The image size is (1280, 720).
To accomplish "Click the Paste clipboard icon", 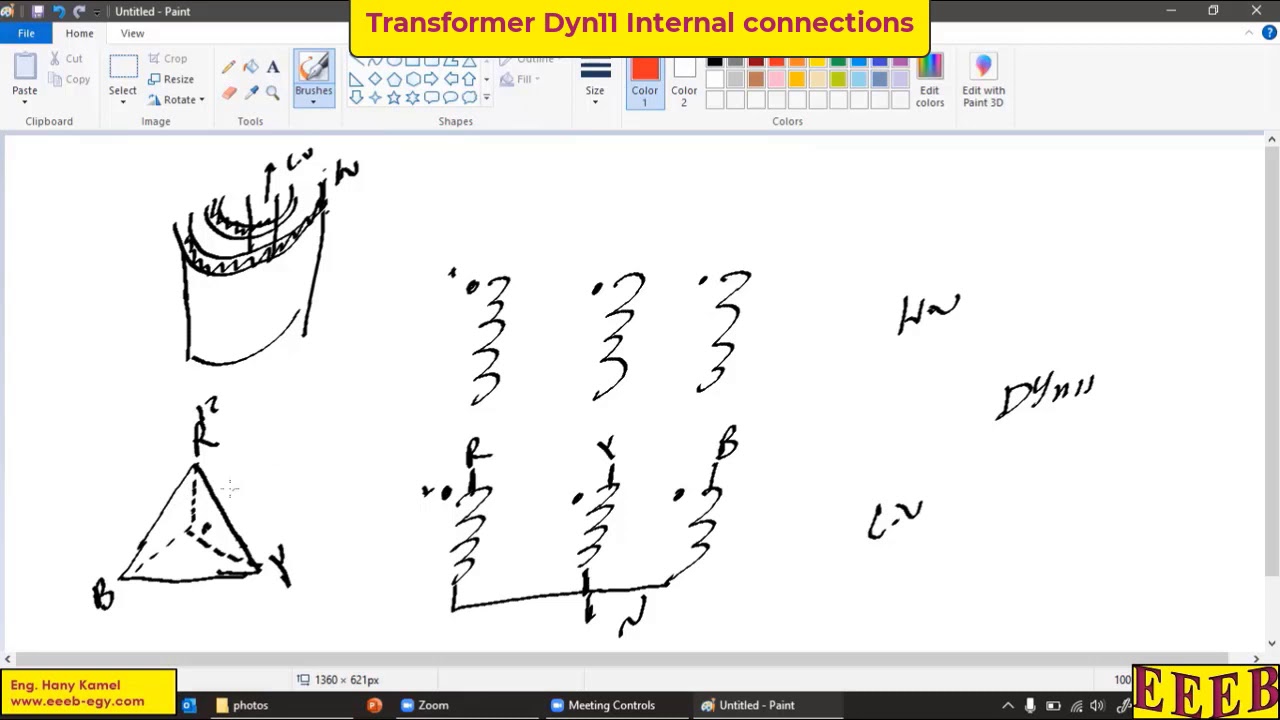I will pos(25,68).
